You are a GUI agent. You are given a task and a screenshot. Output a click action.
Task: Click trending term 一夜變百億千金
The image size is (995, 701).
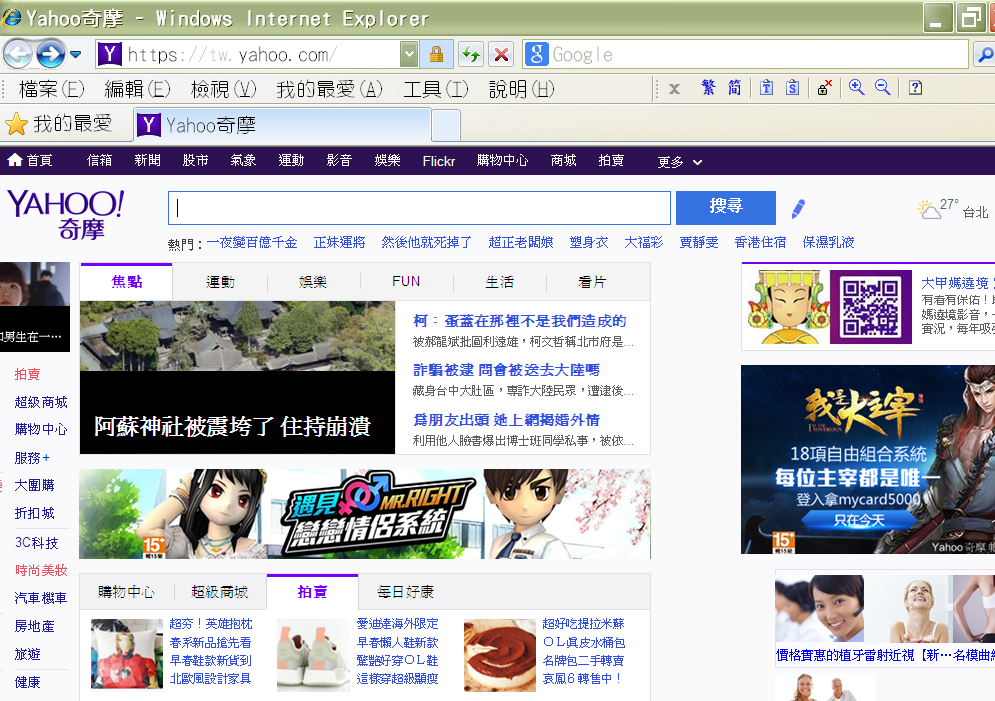pos(251,242)
